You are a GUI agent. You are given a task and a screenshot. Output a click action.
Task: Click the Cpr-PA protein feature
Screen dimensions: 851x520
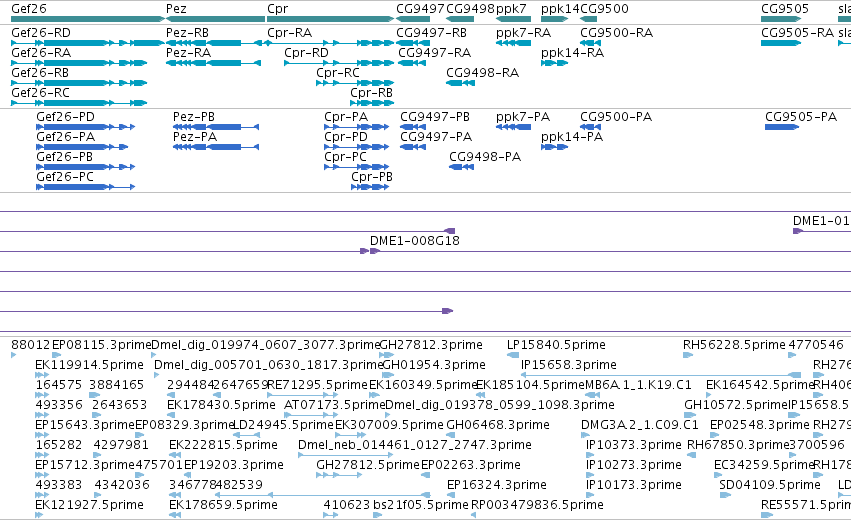coord(357,127)
